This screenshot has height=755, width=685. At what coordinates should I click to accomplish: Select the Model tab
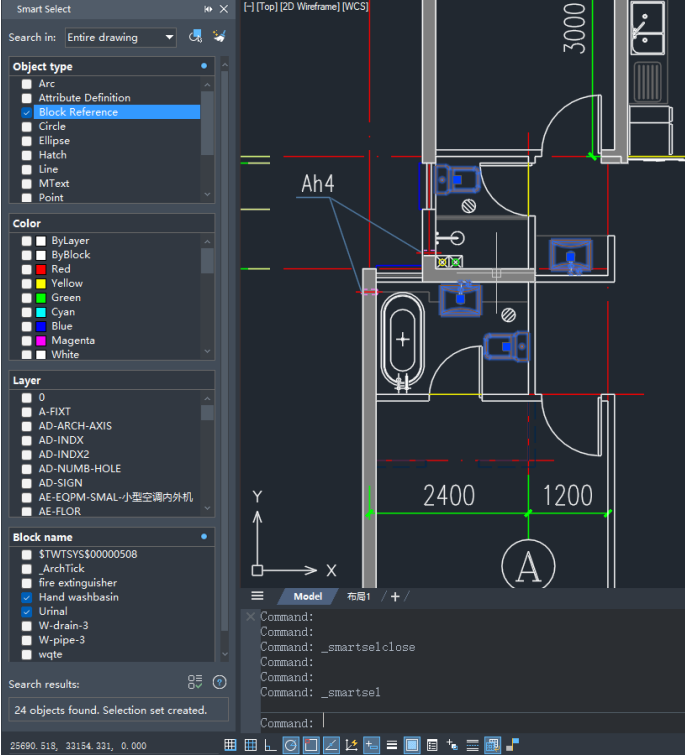[x=308, y=596]
